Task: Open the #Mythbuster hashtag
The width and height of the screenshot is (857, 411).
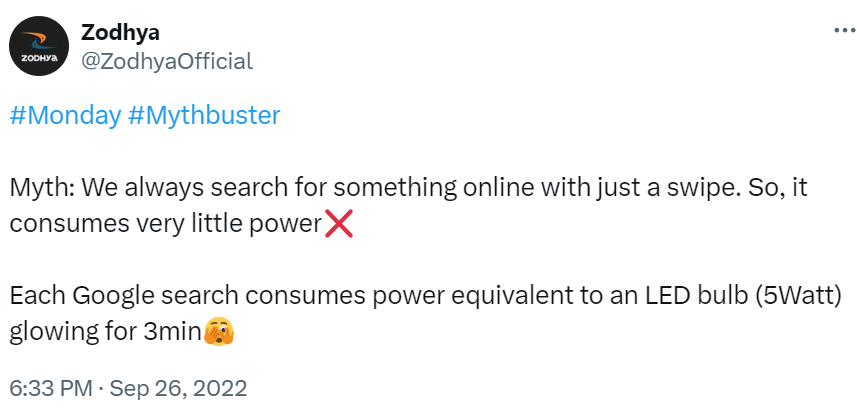Action: (x=204, y=116)
